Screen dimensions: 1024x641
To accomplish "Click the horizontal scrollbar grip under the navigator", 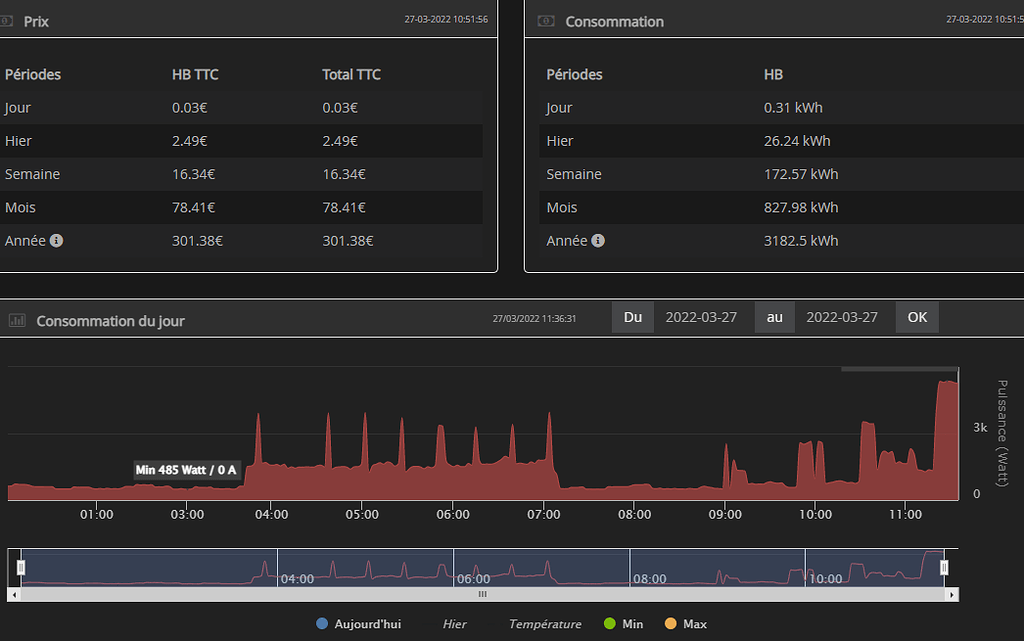I will click(x=482, y=594).
